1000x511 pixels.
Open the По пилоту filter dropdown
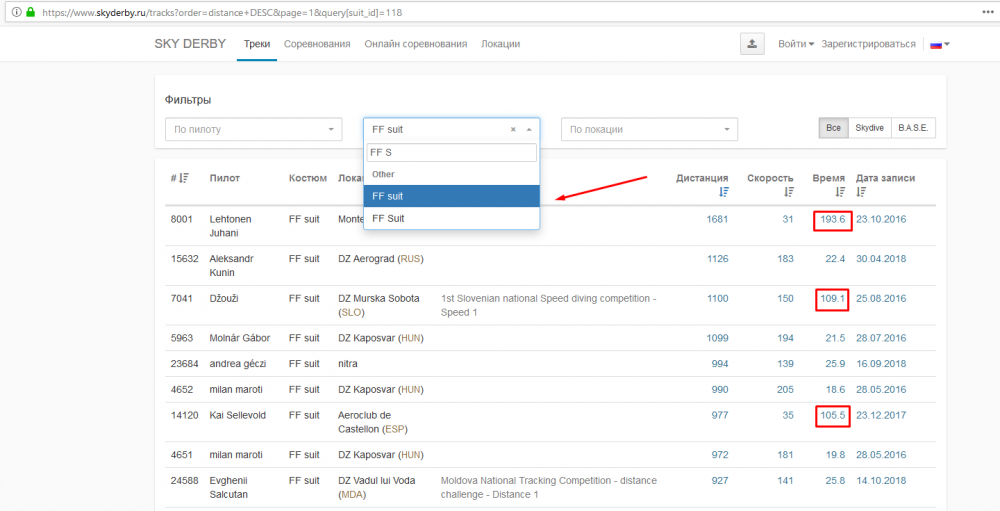tap(254, 130)
